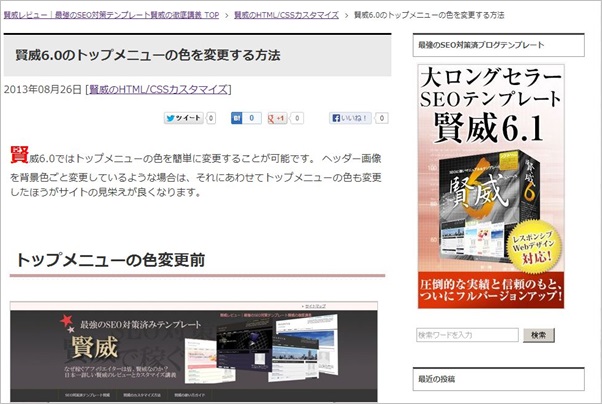Click the sidebar heading 最強のSEO対策済ブログテンプレート
This screenshot has width=602, height=404.
481,45
